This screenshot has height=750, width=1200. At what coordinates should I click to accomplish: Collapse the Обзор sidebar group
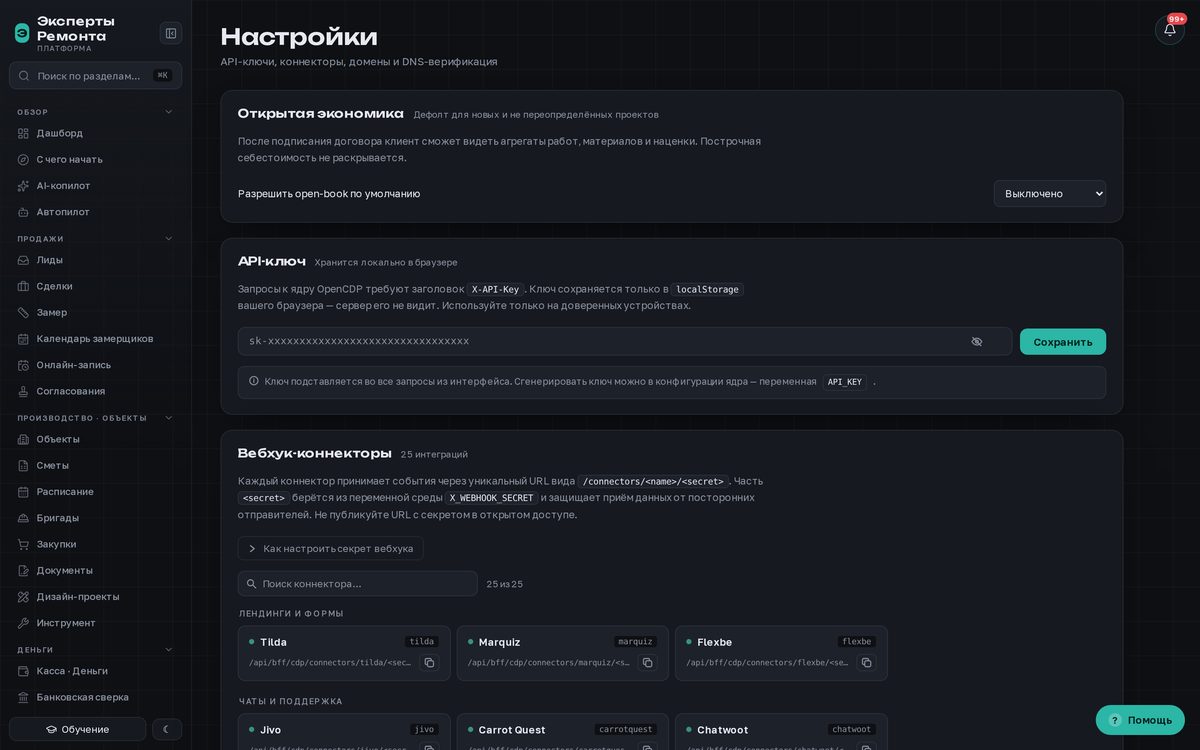(168, 112)
